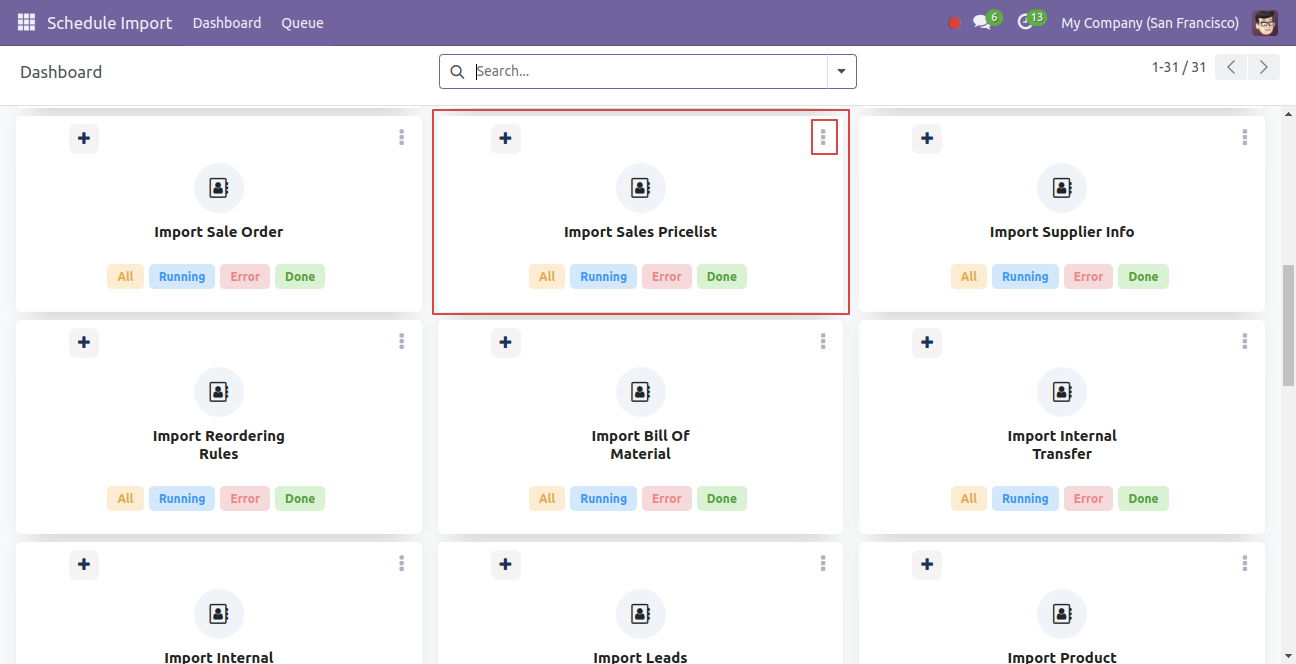Image resolution: width=1296 pixels, height=664 pixels.
Task: Click plus icon on Import Bill Of Material card
Action: [506, 342]
